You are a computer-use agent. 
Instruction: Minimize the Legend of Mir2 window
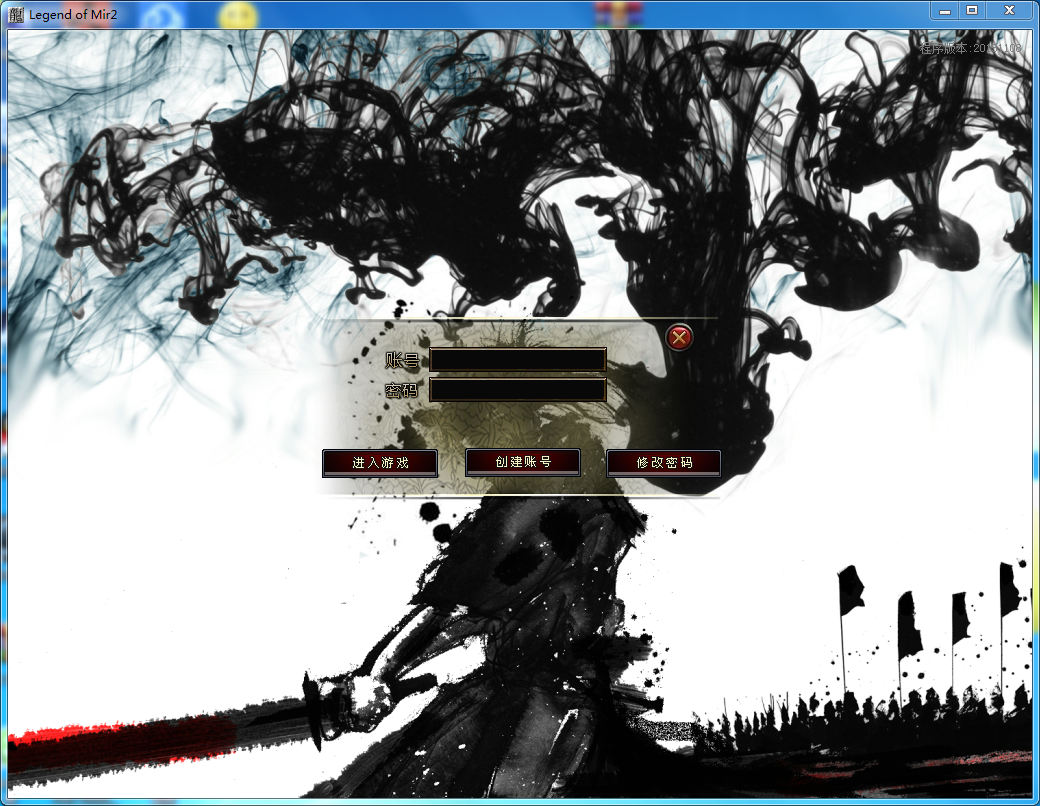coord(945,11)
